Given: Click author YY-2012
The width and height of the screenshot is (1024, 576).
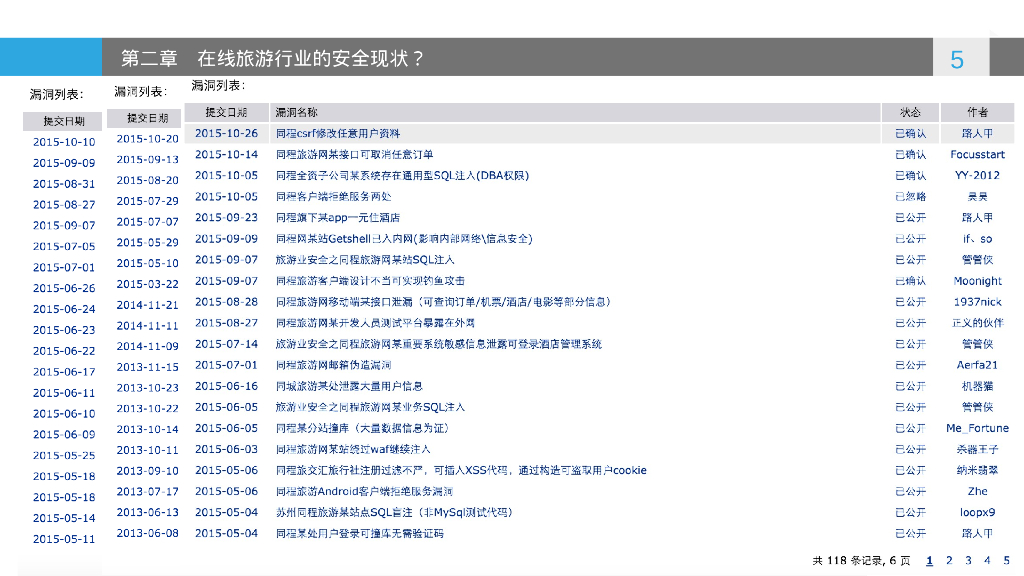Looking at the screenshot, I should click(977, 176).
